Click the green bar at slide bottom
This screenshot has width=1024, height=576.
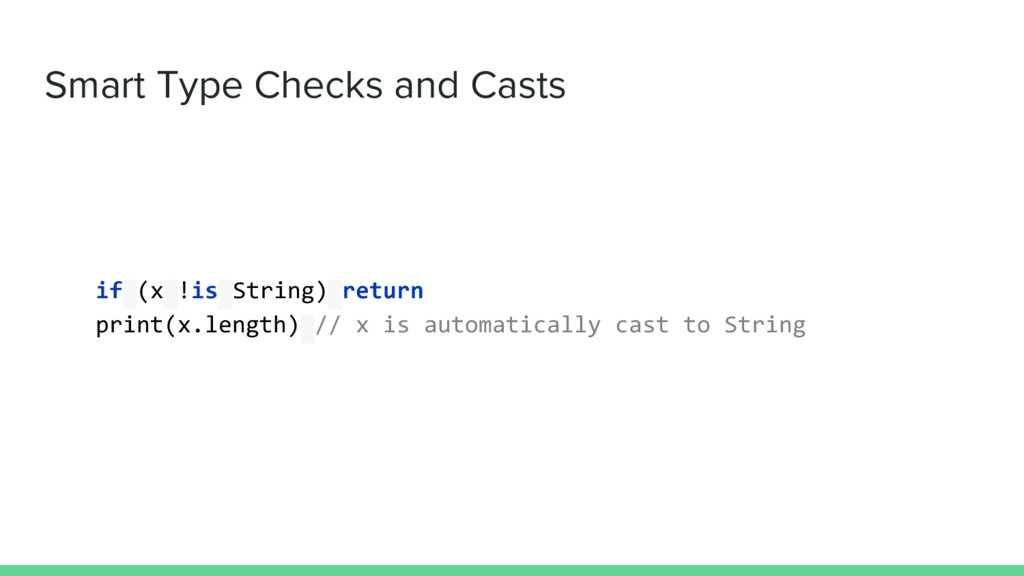[512, 570]
